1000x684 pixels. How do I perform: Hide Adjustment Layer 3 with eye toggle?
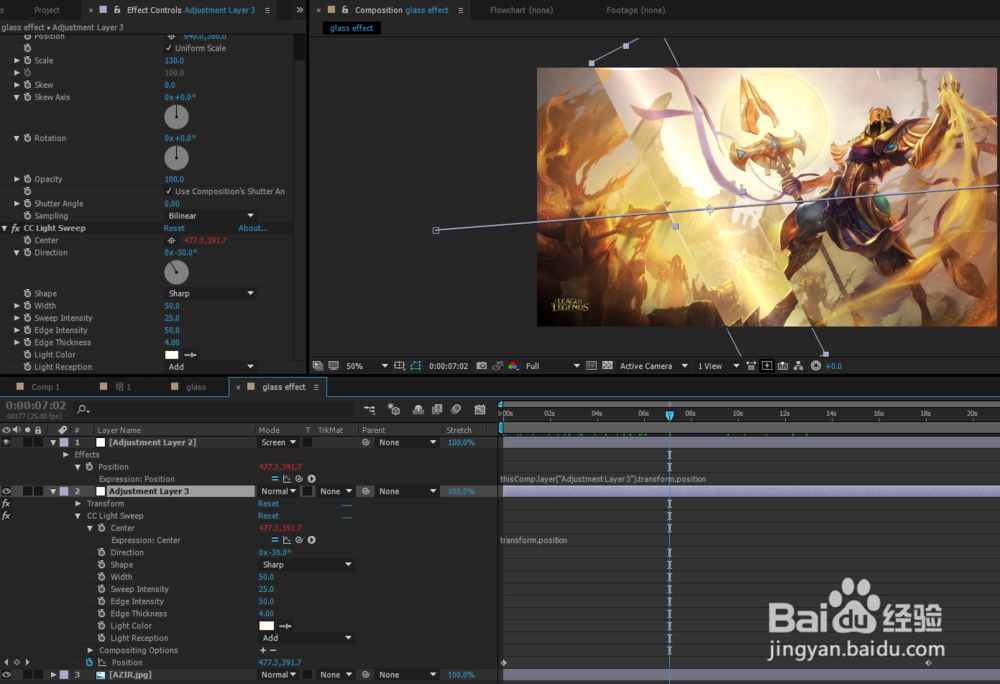6,491
